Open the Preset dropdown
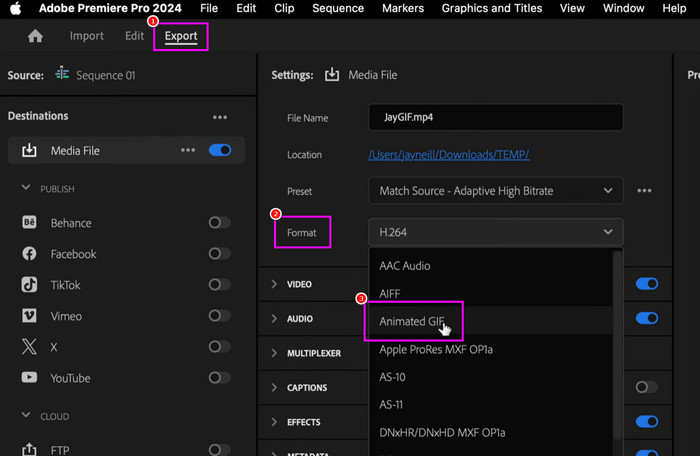Image resolution: width=700 pixels, height=456 pixels. [x=496, y=191]
